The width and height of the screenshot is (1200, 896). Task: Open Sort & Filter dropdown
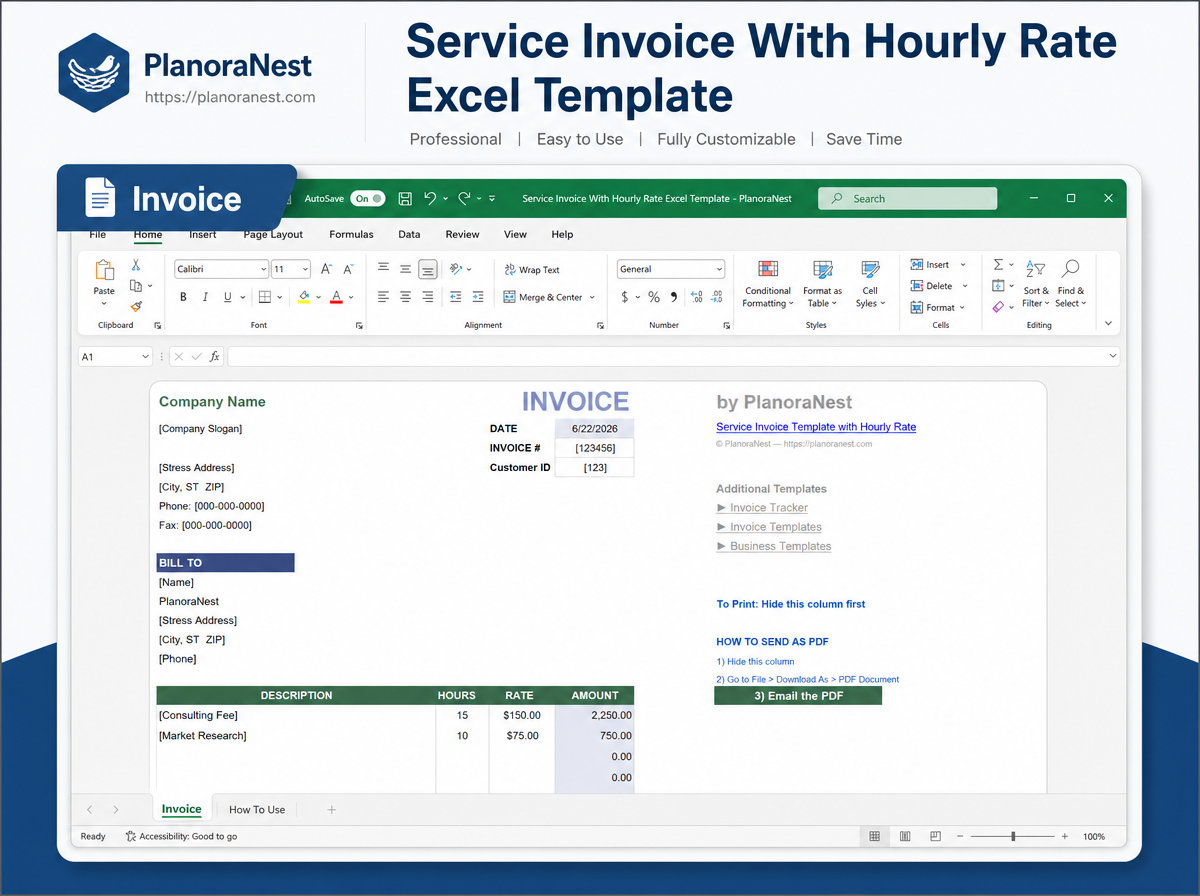point(1036,284)
